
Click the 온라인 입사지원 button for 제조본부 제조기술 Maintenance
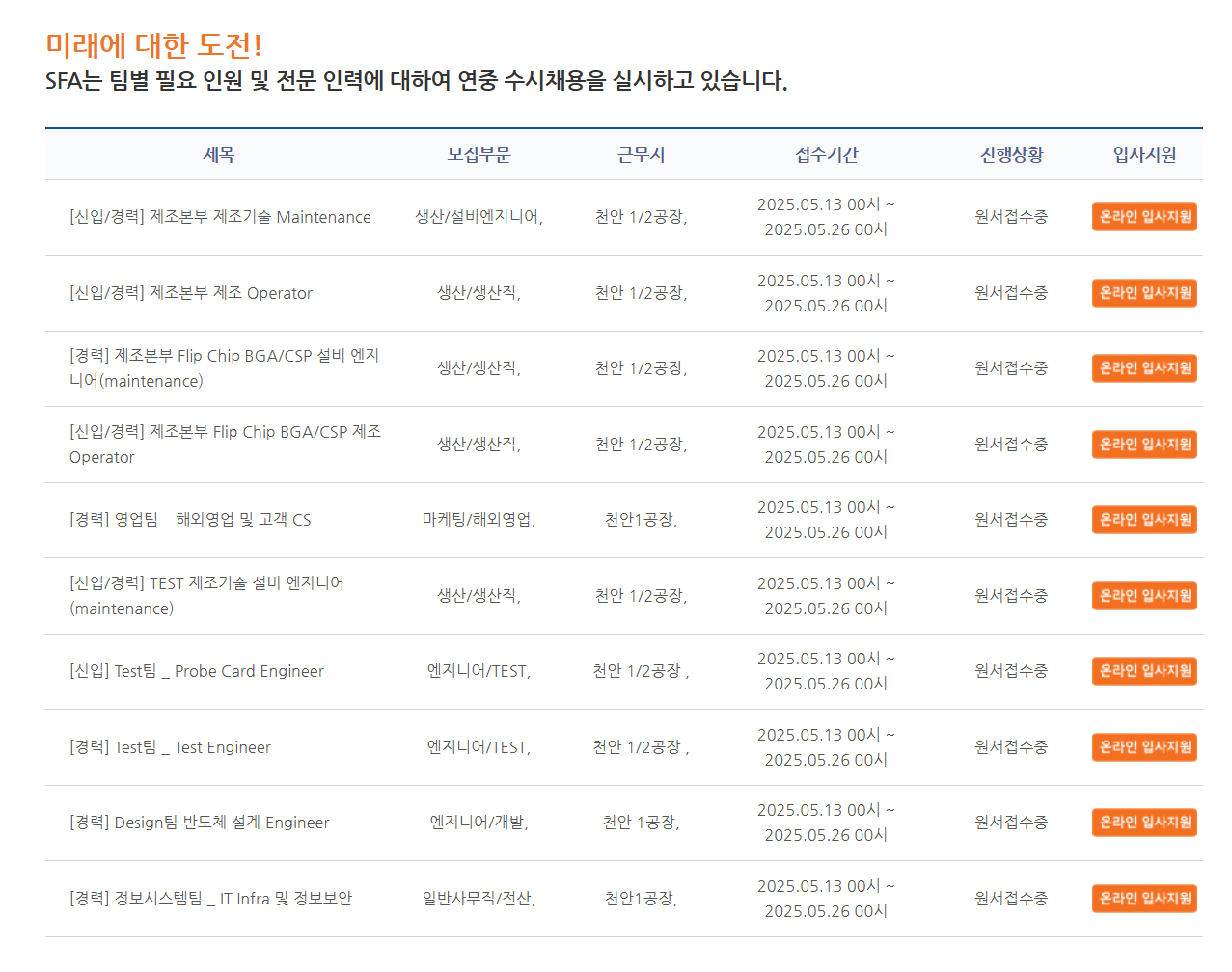pyautogui.click(x=1144, y=217)
